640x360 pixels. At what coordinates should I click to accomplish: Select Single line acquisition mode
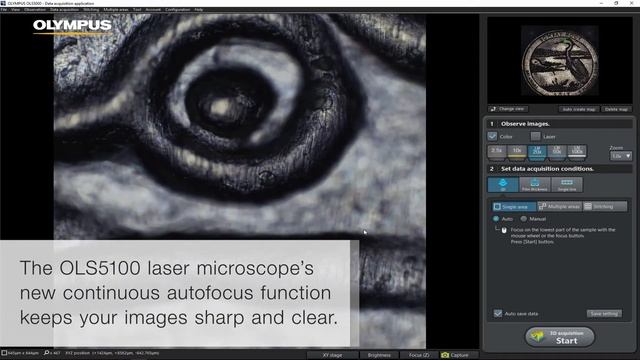[567, 184]
